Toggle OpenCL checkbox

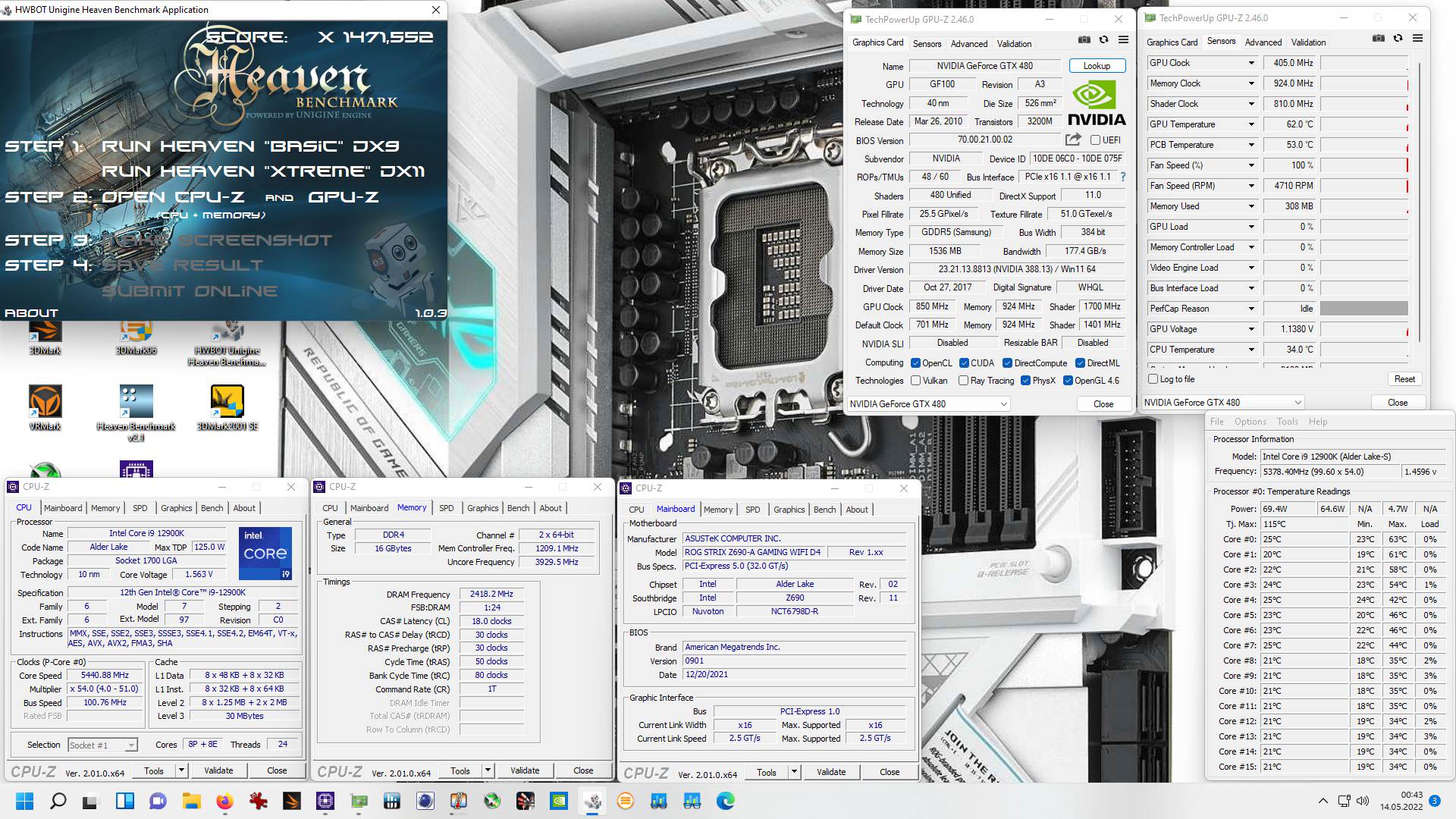click(x=915, y=363)
